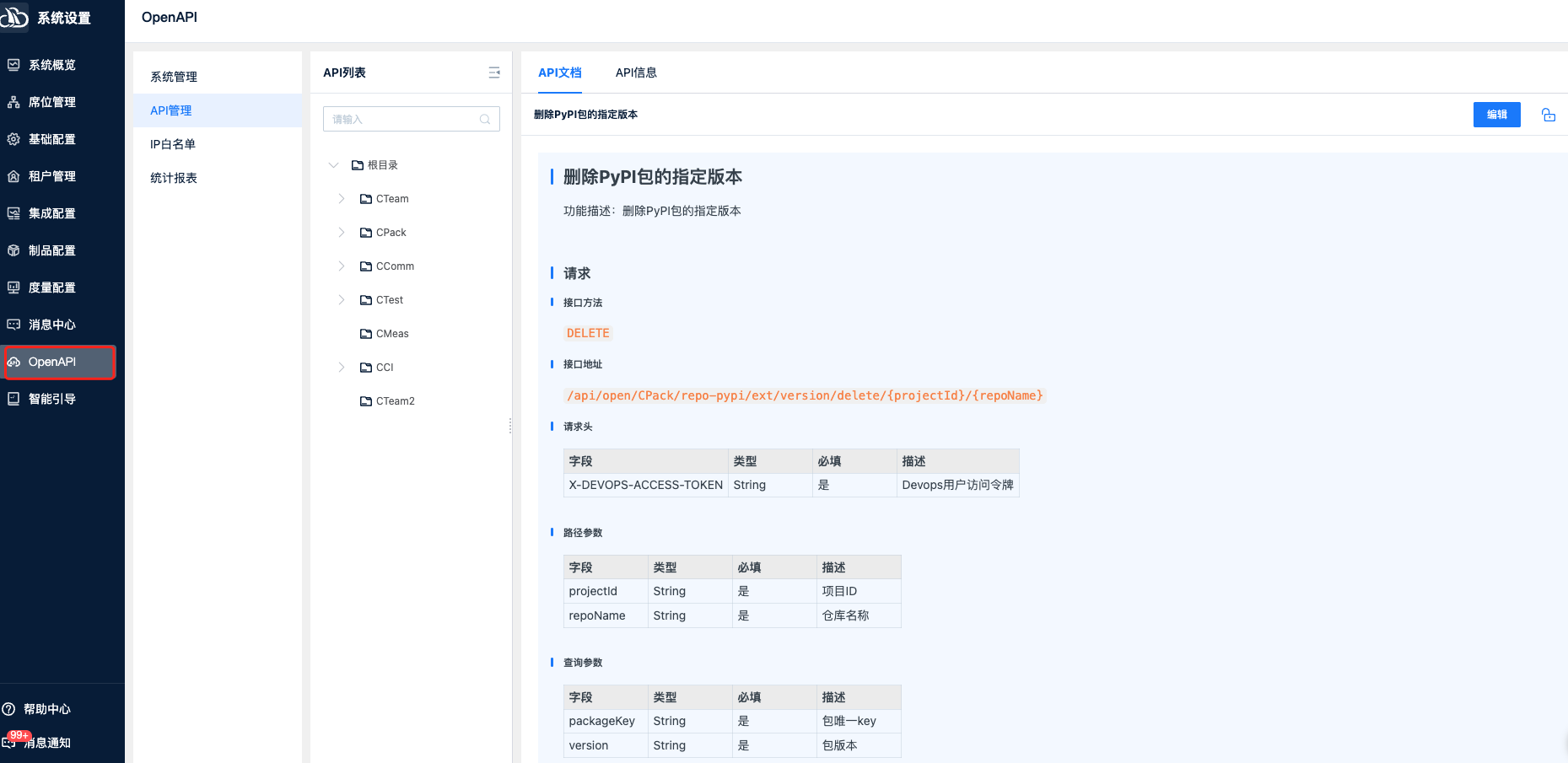Click the CPack folder icon
The width and height of the screenshot is (1568, 763).
366,233
